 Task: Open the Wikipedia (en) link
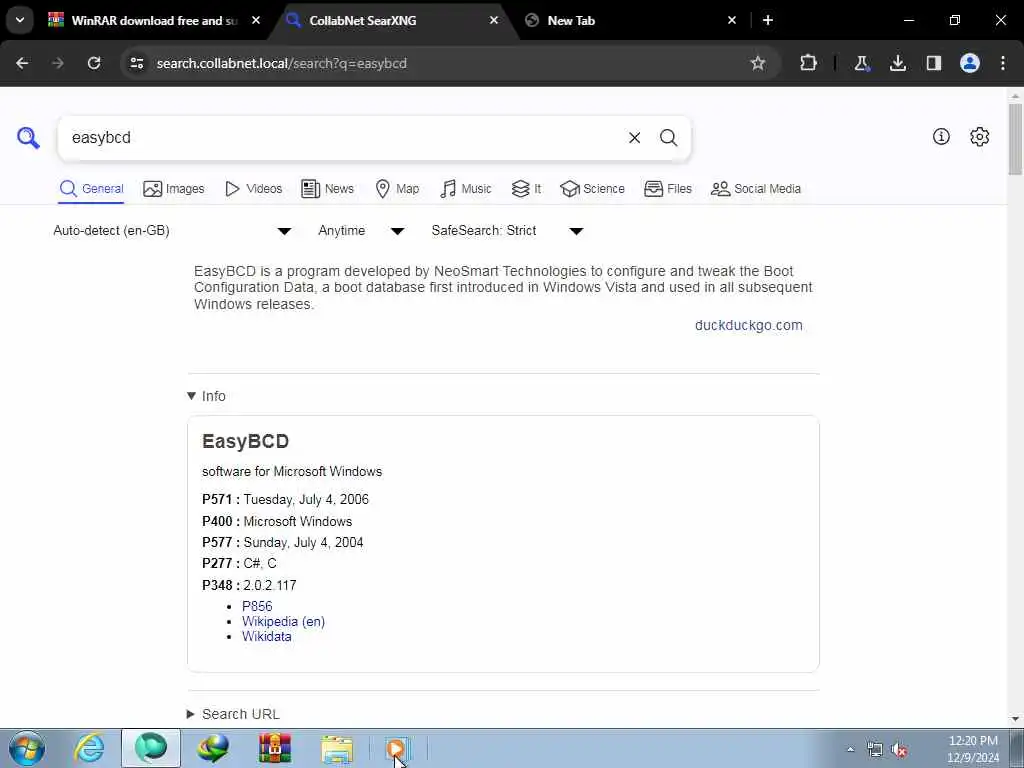tap(283, 621)
